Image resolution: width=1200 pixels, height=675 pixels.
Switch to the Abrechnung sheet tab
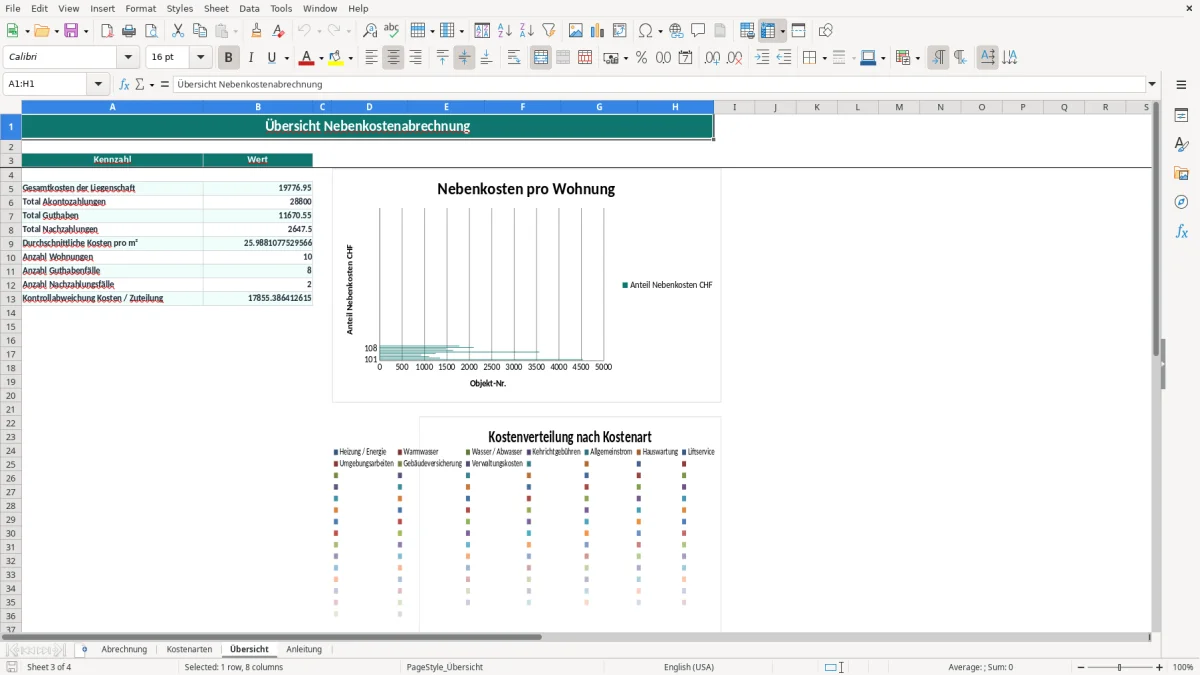(125, 650)
